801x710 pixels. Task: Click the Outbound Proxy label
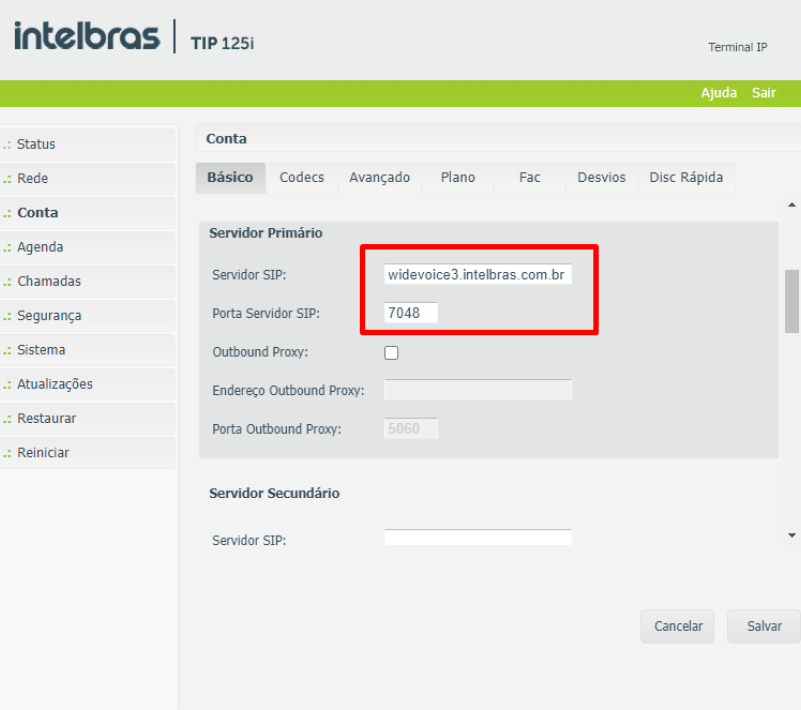(260, 352)
